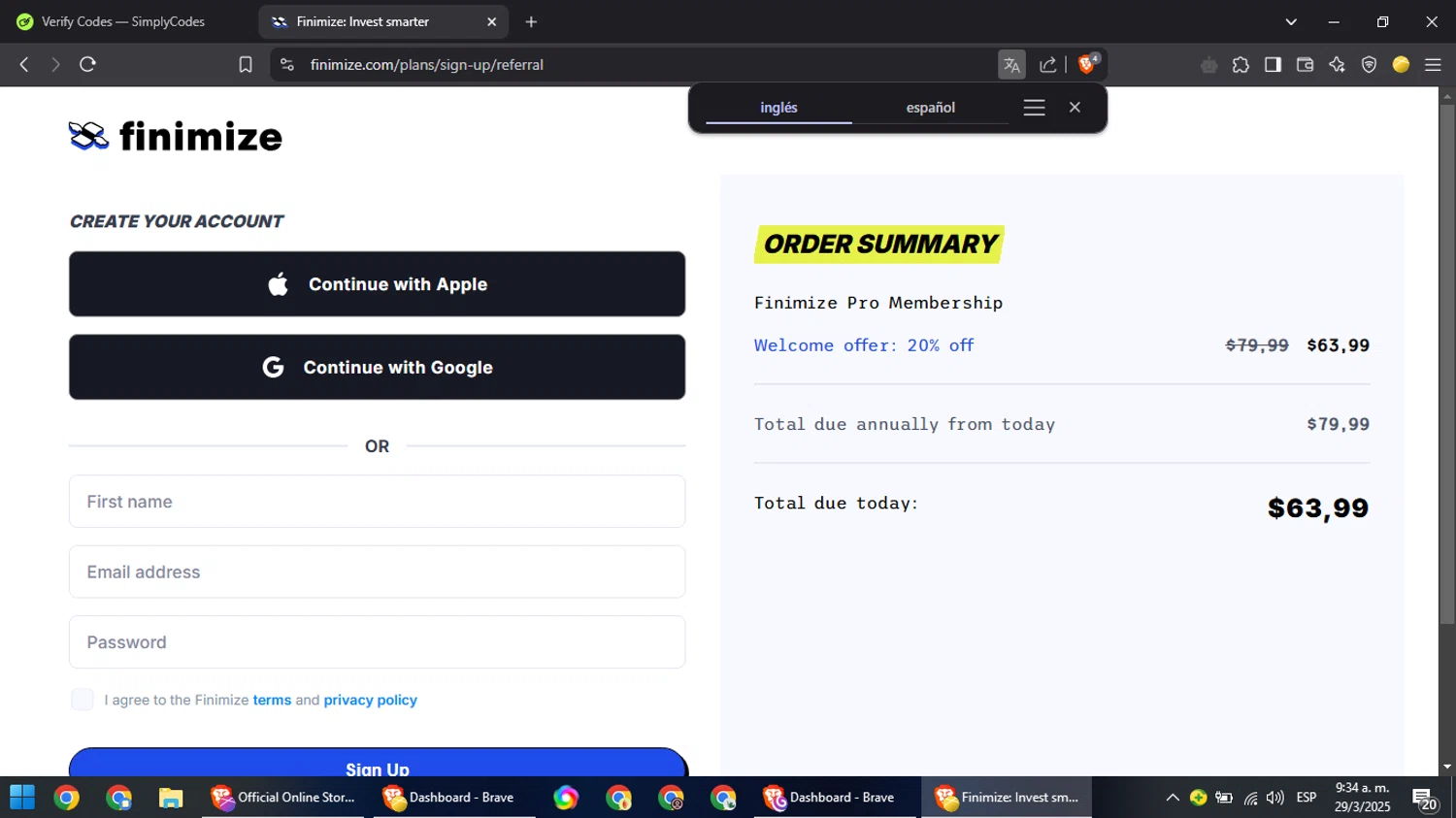1456x818 pixels.
Task: Open Brave VPN shield icon
Action: click(x=1369, y=65)
